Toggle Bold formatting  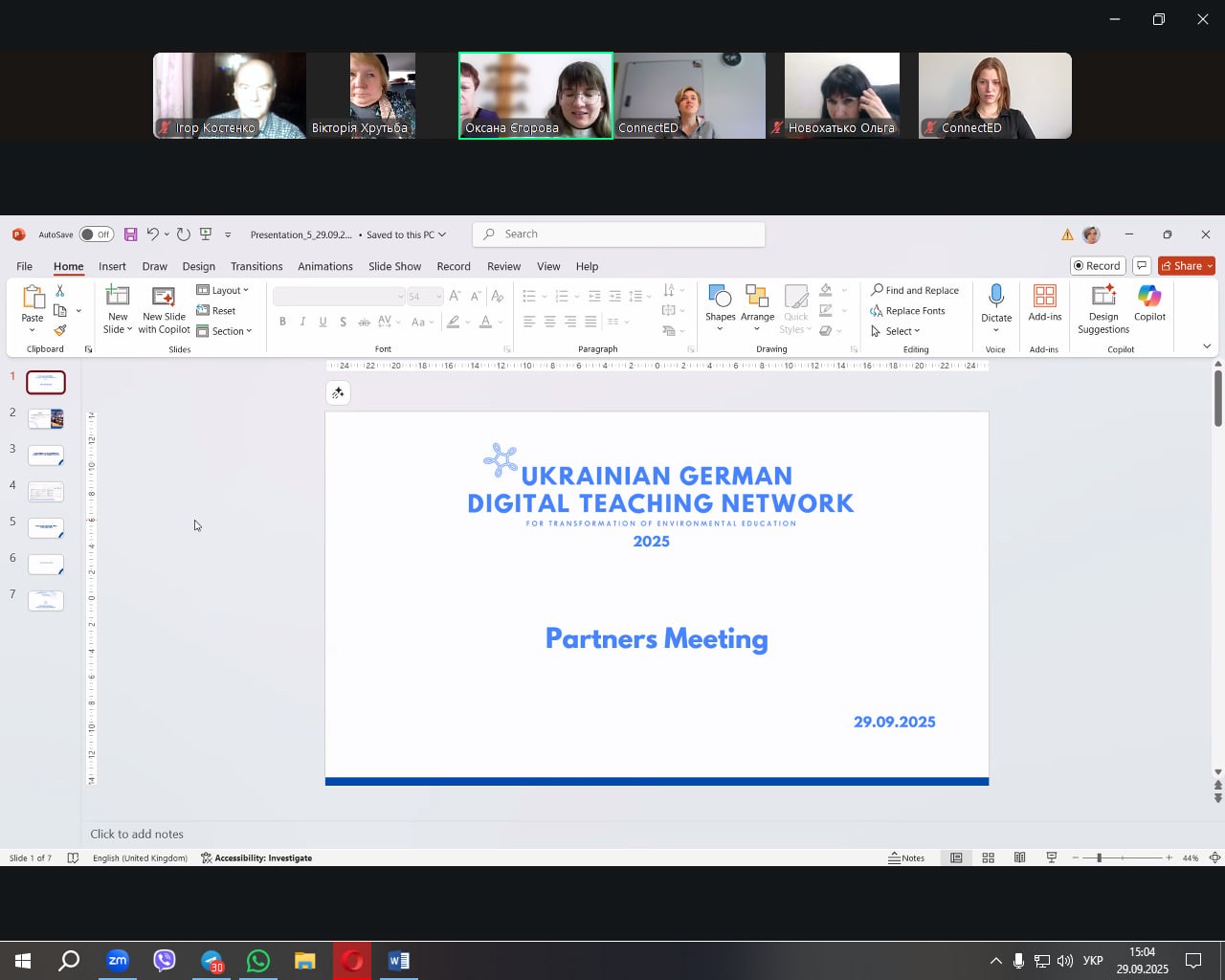[x=282, y=322]
